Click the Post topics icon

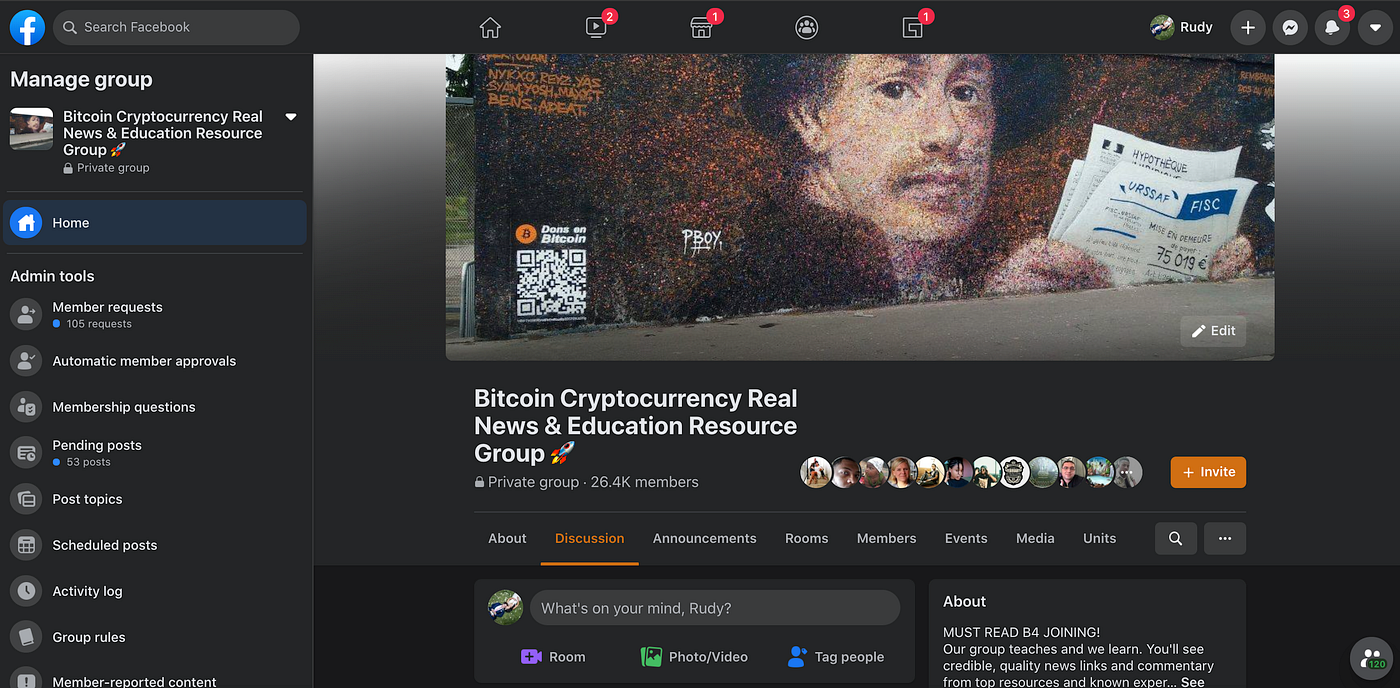click(x=26, y=499)
